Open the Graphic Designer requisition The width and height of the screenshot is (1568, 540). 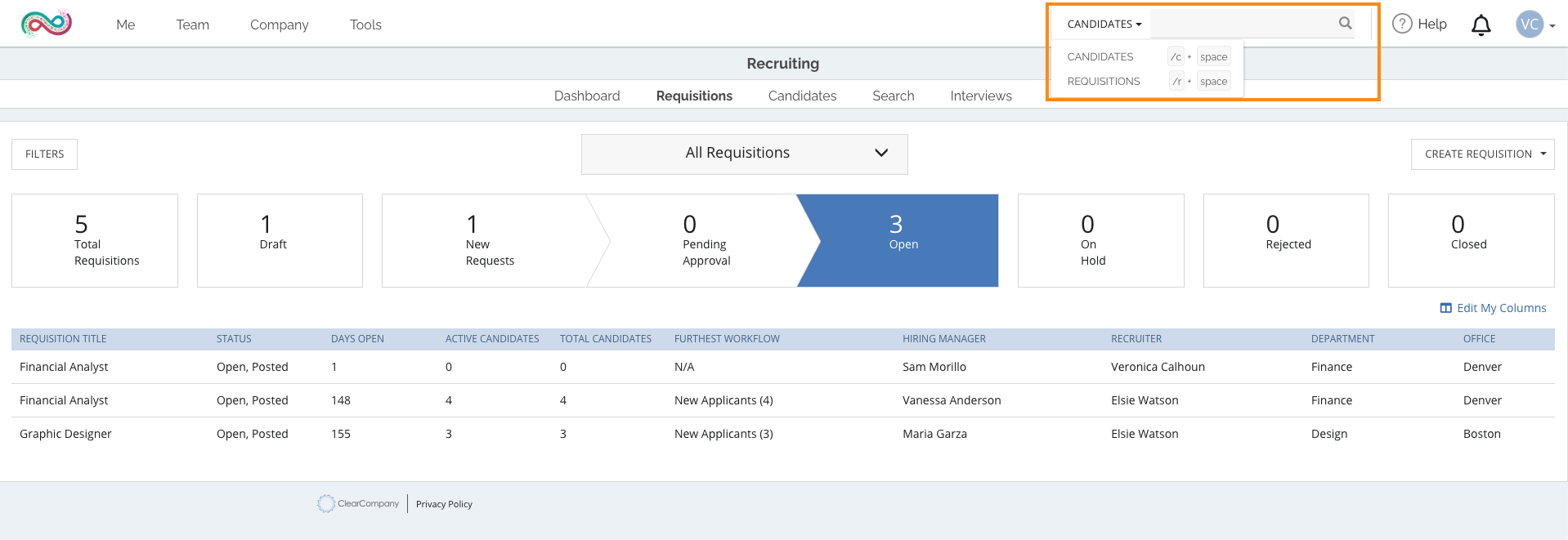(x=65, y=434)
